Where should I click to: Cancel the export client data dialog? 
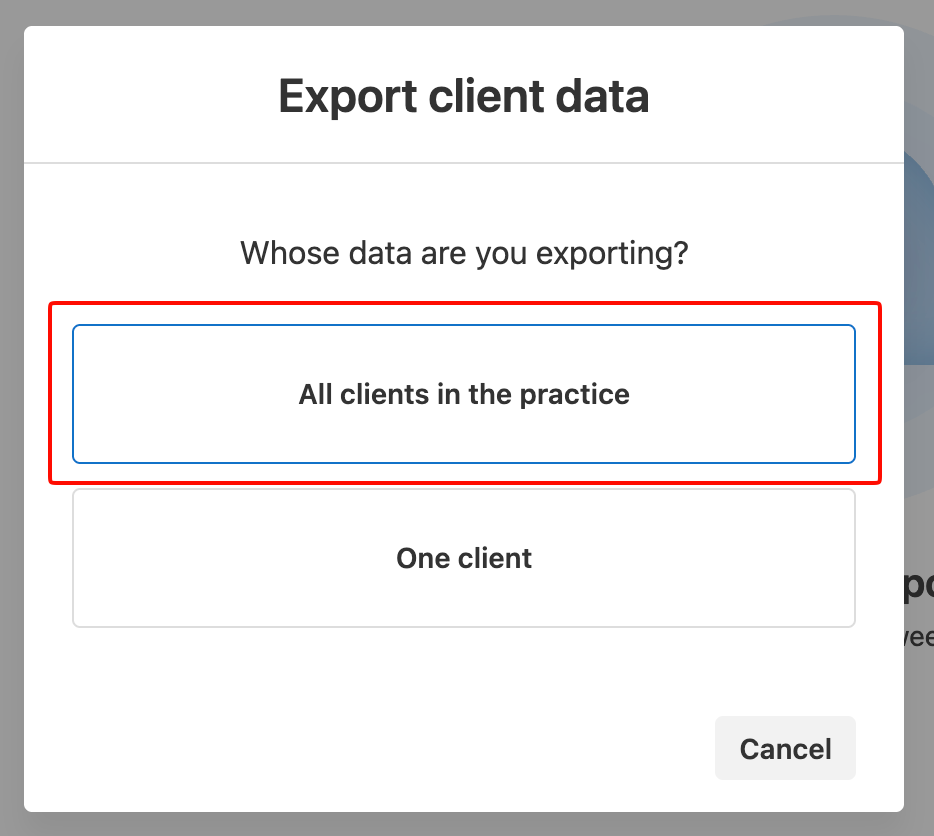(x=785, y=748)
